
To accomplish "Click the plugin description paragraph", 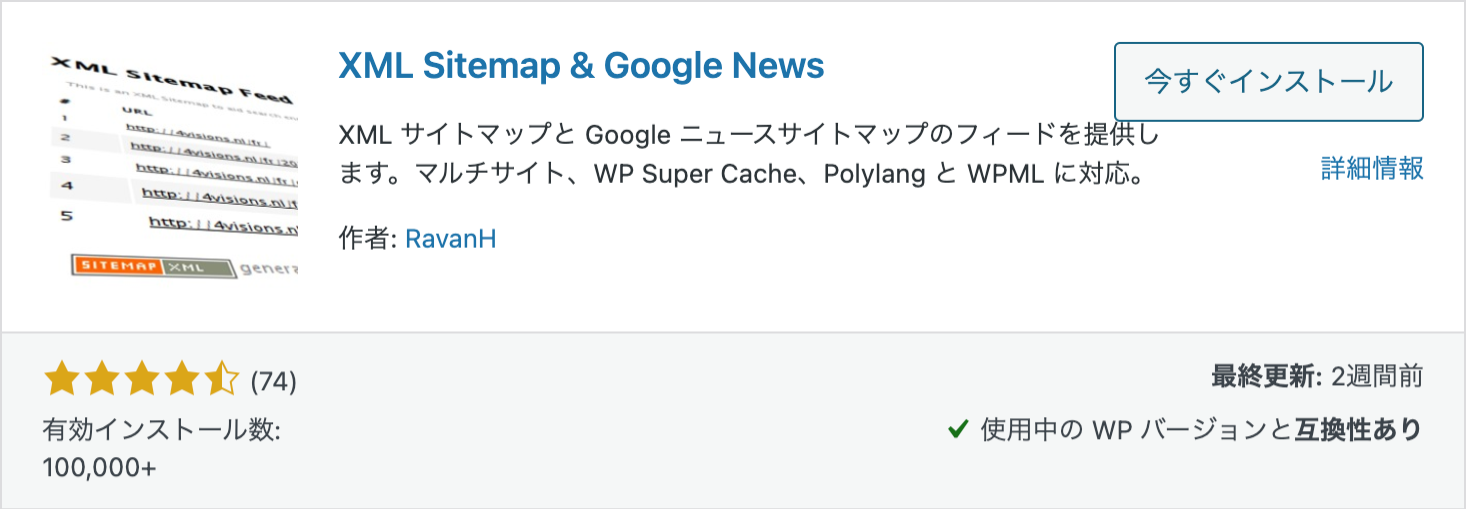I will (x=749, y=155).
